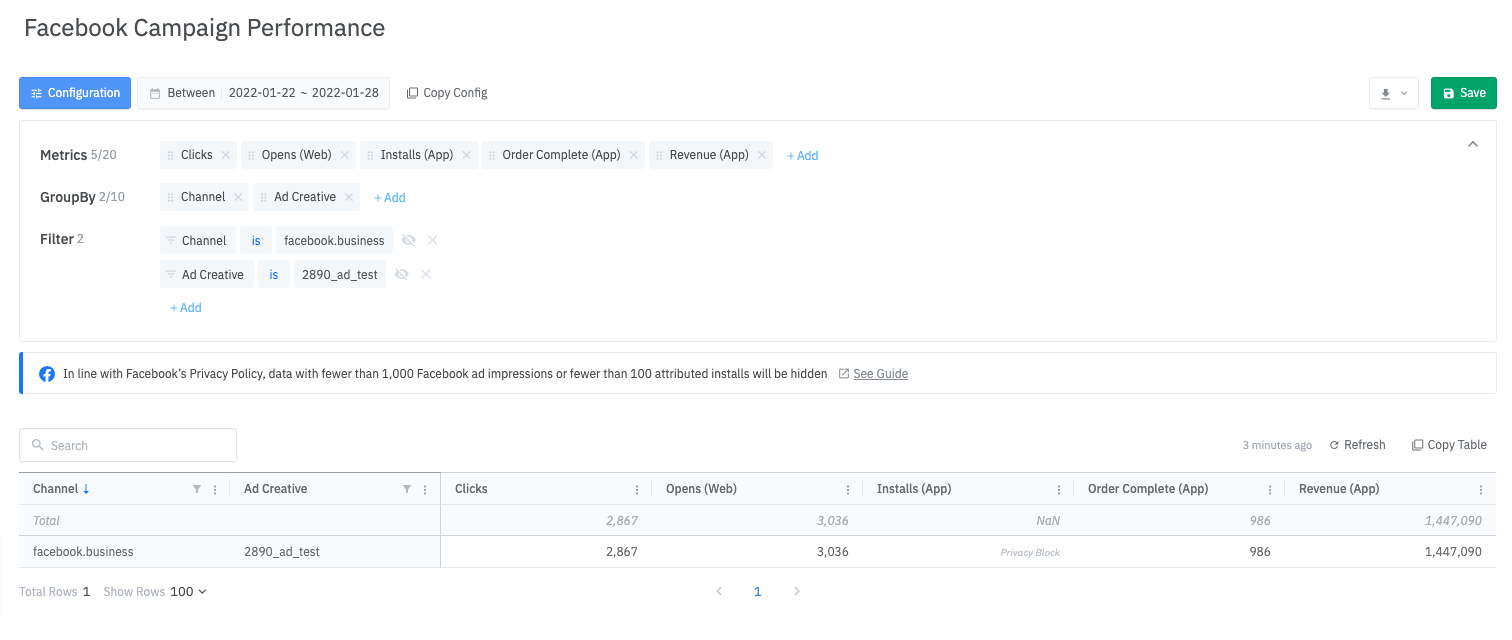Change Ad Creative filter operator 'is'
Image resolution: width=1512 pixels, height=640 pixels.
pos(274,275)
